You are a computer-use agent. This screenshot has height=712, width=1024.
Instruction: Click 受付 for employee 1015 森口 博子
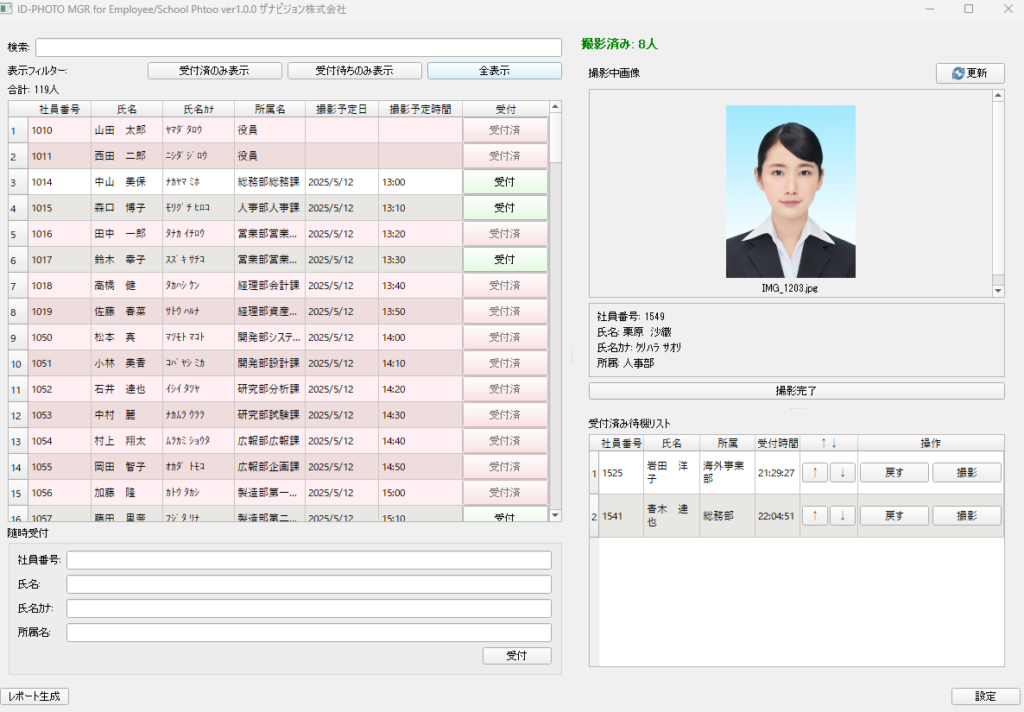[505, 208]
